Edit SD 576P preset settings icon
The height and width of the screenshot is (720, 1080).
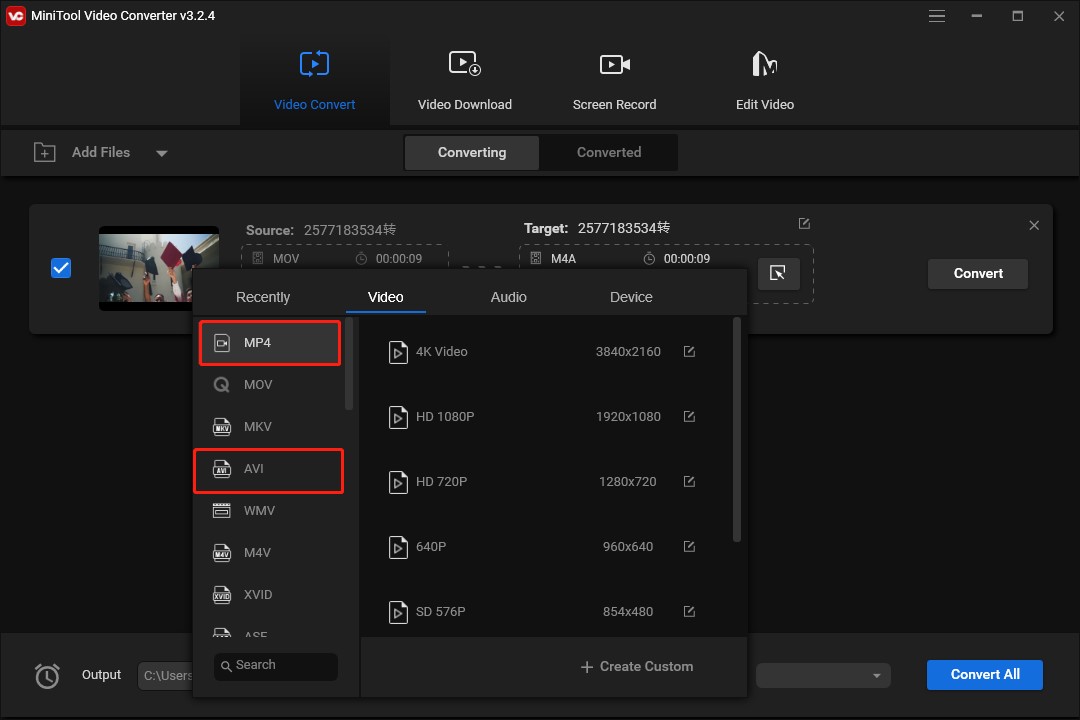click(x=689, y=611)
